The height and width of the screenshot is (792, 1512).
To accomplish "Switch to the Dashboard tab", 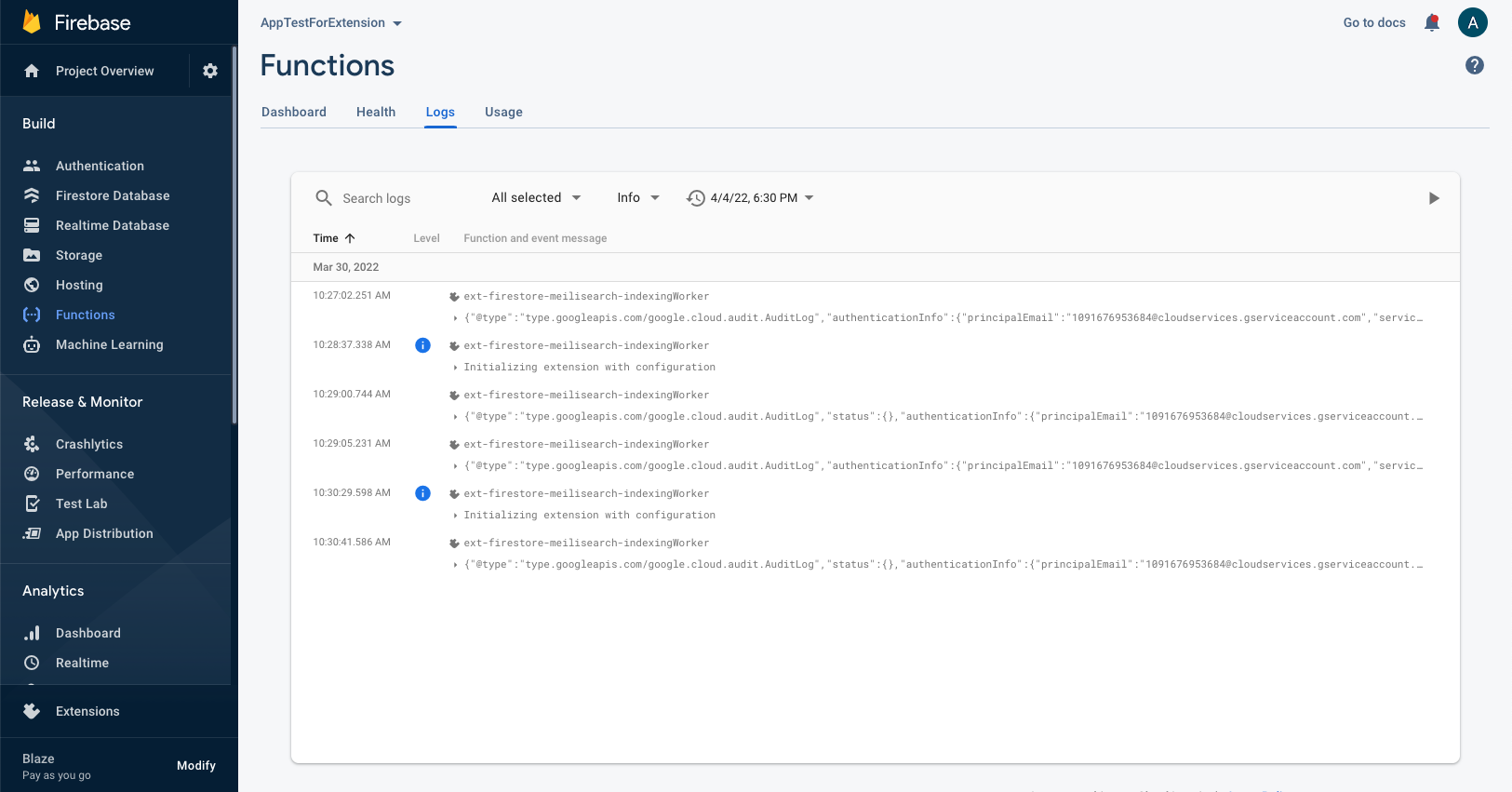I will tap(294, 112).
